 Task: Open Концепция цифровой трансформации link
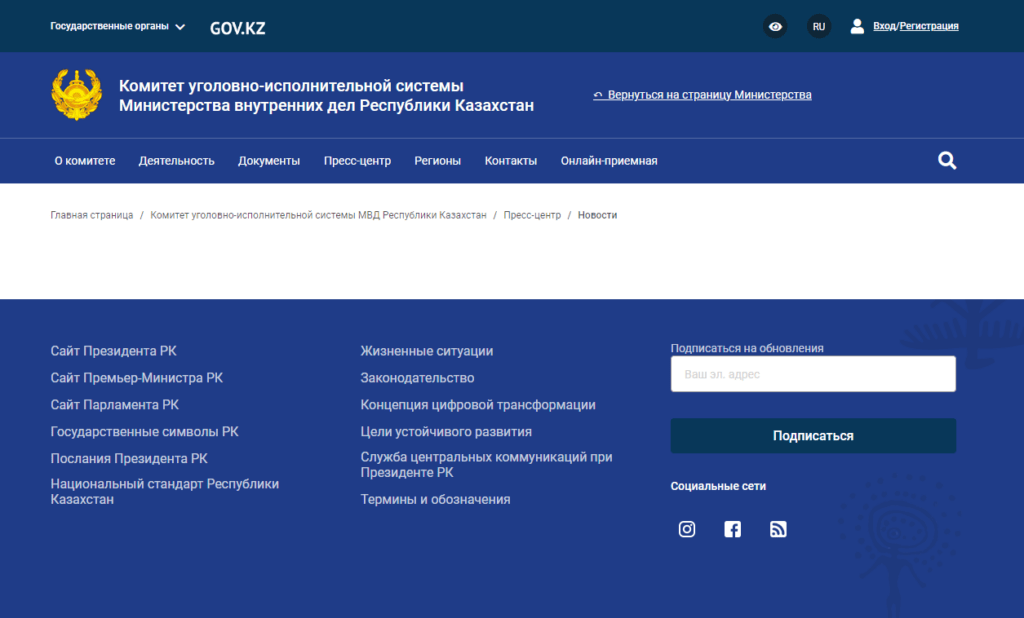point(478,404)
